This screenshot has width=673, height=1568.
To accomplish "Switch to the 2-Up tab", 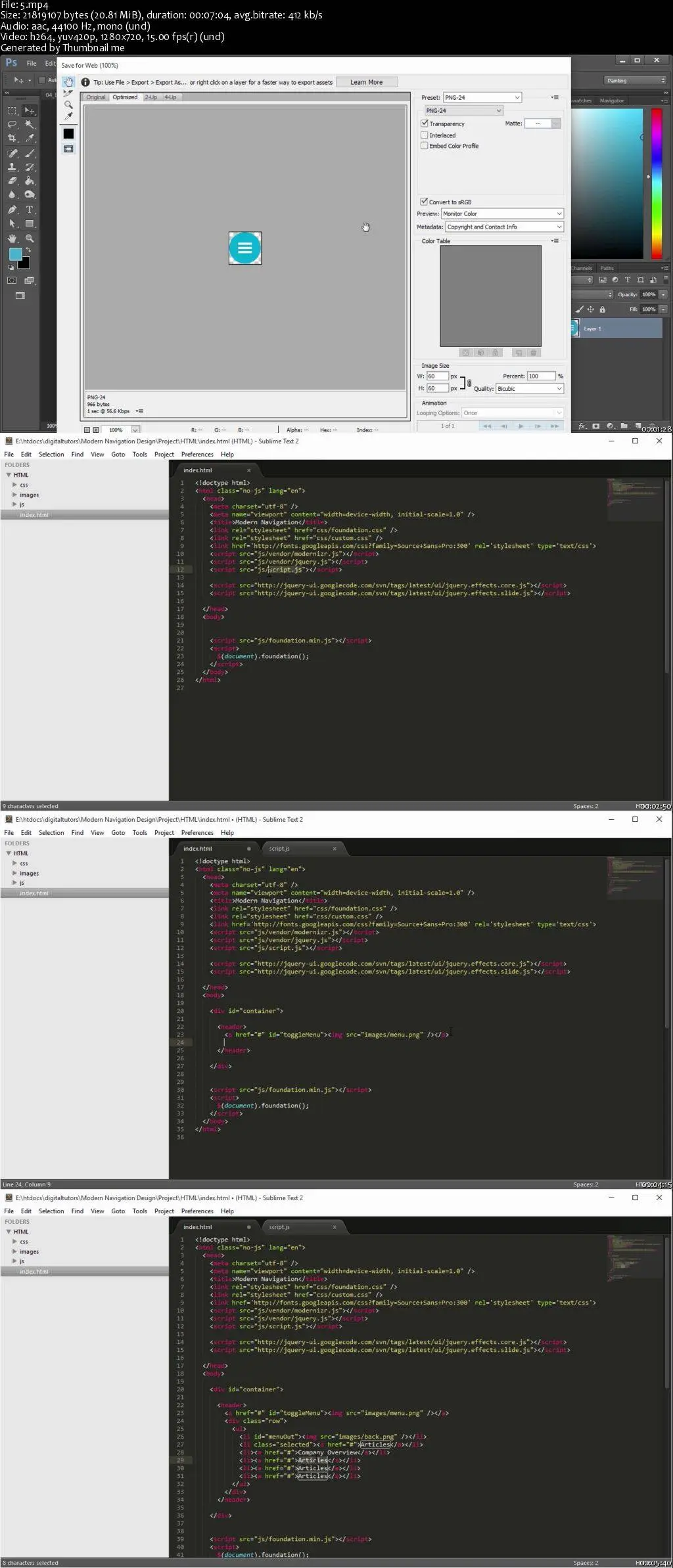I will [x=151, y=97].
